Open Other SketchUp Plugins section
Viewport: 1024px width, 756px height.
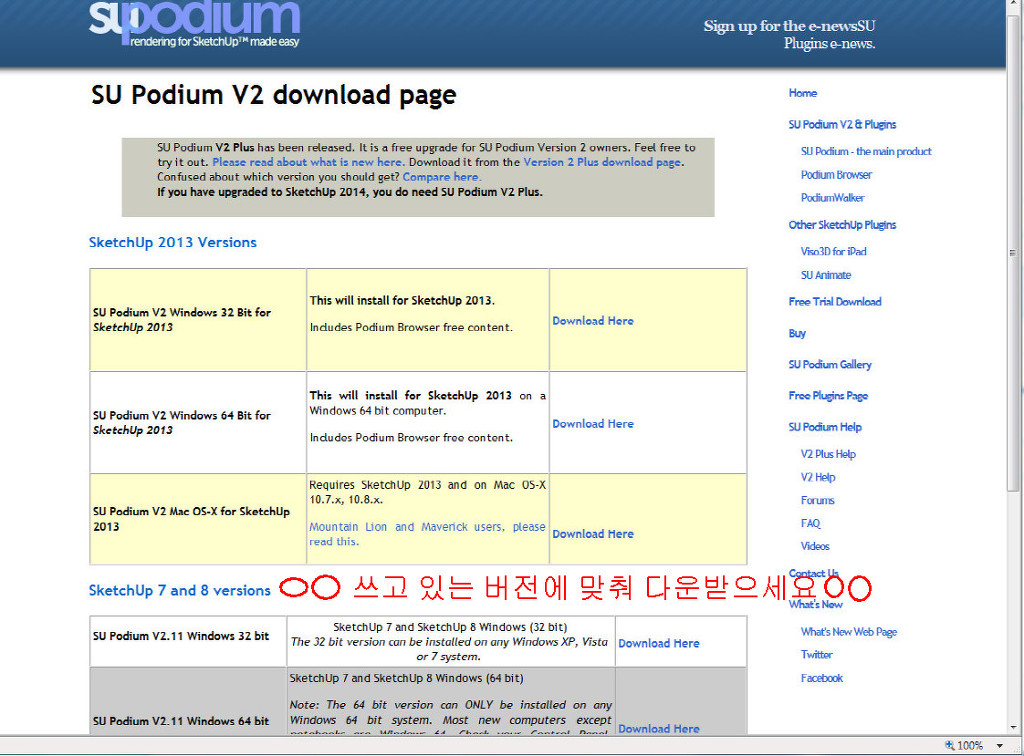click(842, 225)
